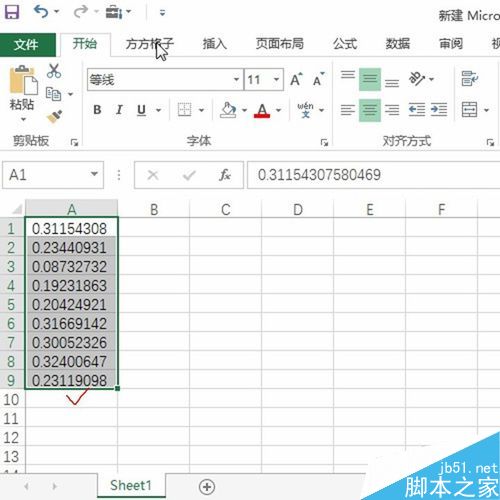Click the Enter checkmark formula bar button
500x500 pixels.
189,175
